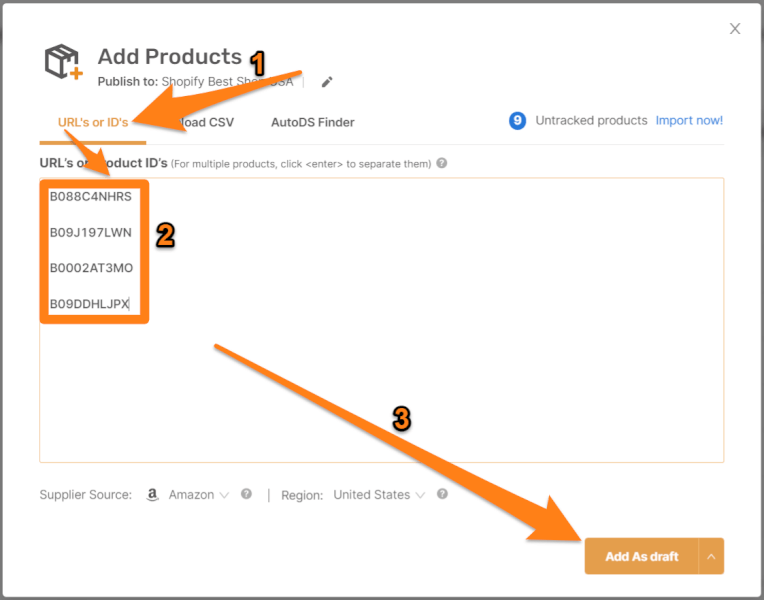Expand arrow next to Add As draft
This screenshot has width=764, height=600.
pyautogui.click(x=711, y=556)
